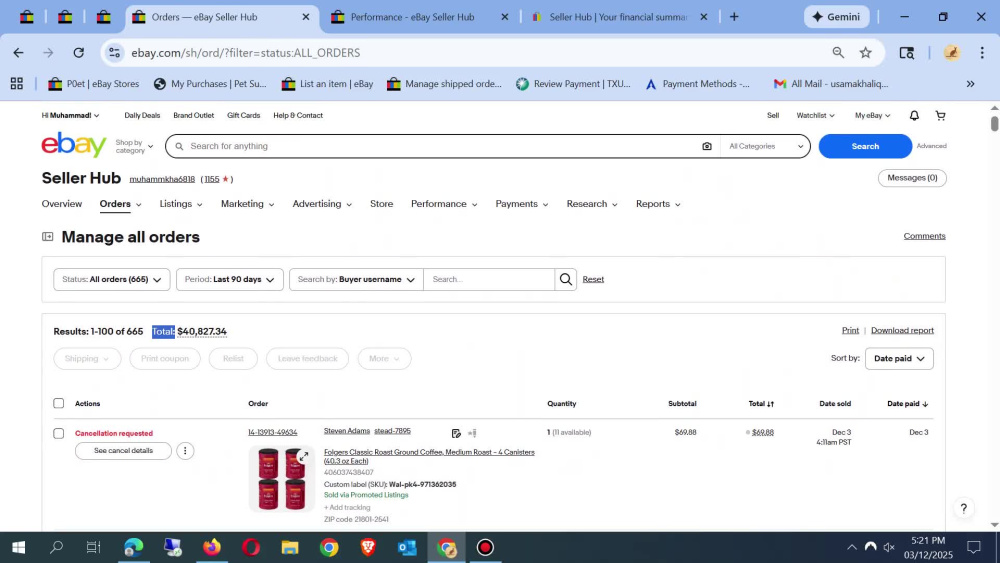
Task: Open Search by: Buyer username dropdown
Action: [356, 279]
